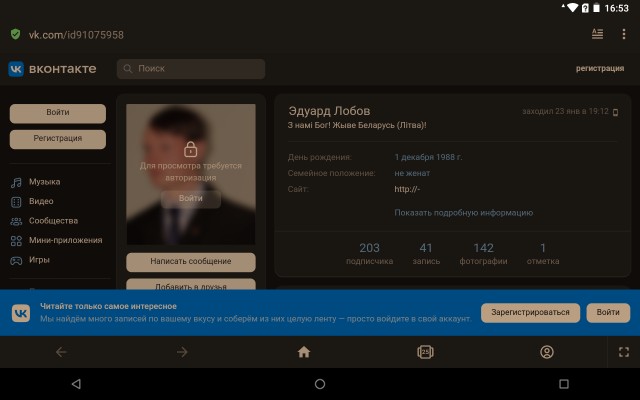Click the mobile device icon near last seen
Viewport: 640px width, 400px height.
[616, 112]
